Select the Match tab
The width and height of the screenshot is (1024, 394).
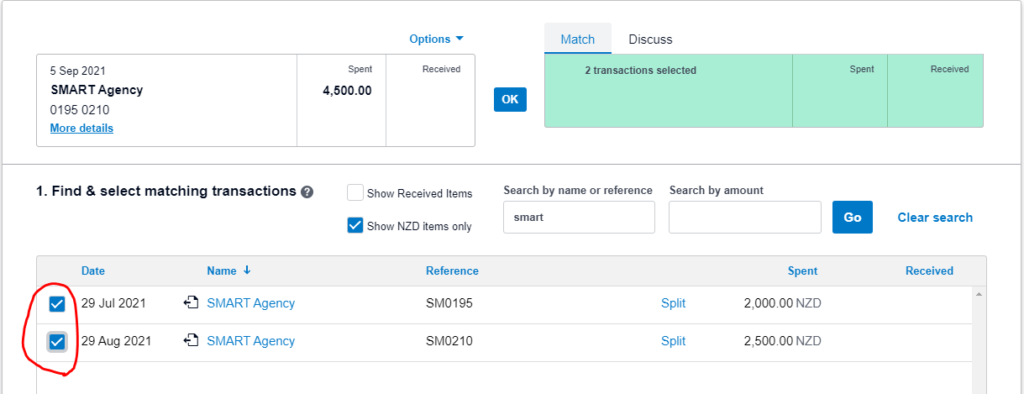click(x=578, y=39)
